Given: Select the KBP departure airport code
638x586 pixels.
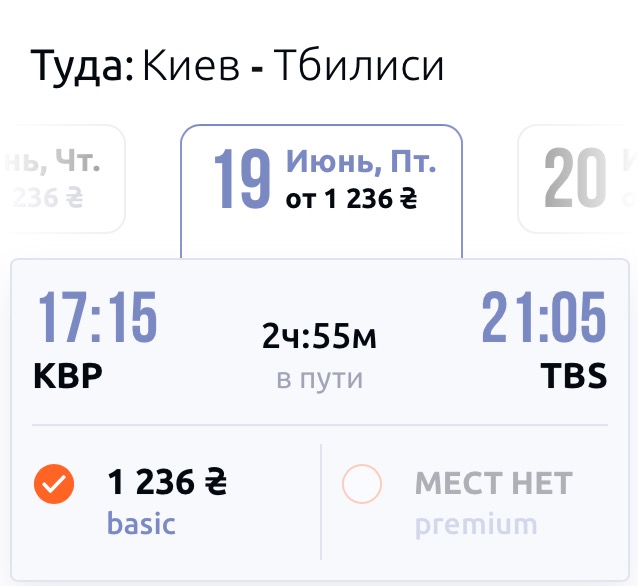Looking at the screenshot, I should 68,376.
